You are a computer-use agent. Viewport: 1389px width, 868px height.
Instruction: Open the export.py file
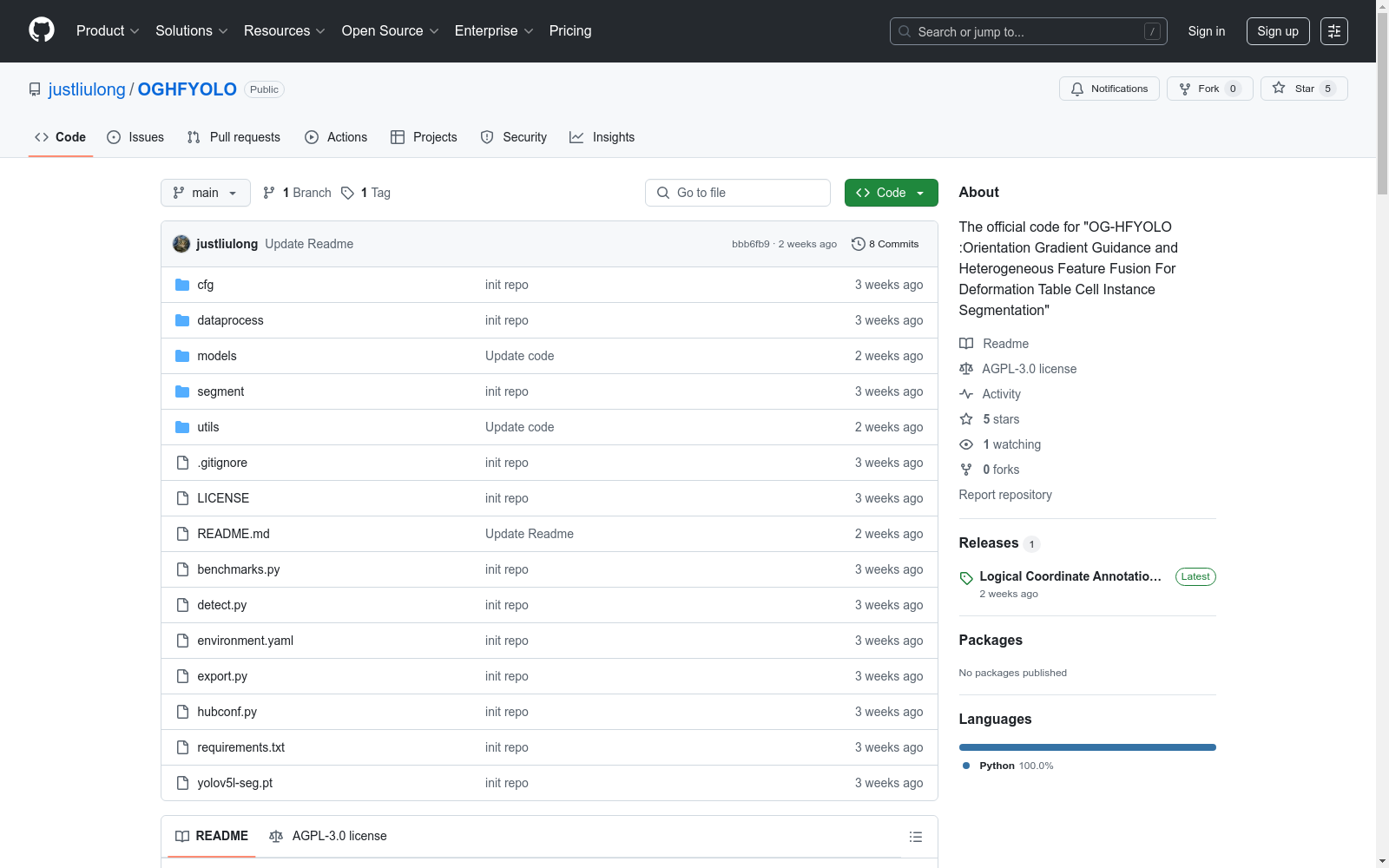click(222, 676)
